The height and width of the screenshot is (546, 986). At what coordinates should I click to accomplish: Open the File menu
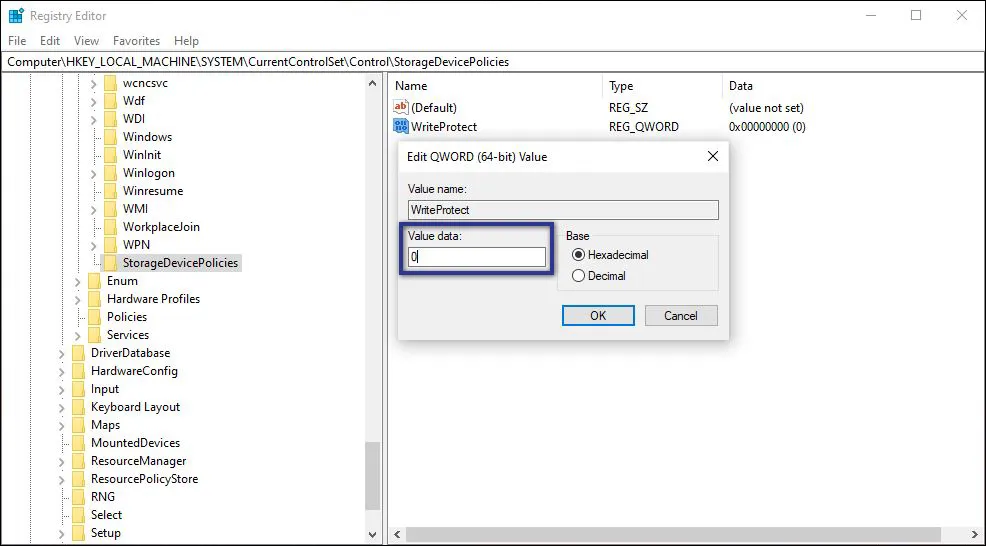click(17, 40)
